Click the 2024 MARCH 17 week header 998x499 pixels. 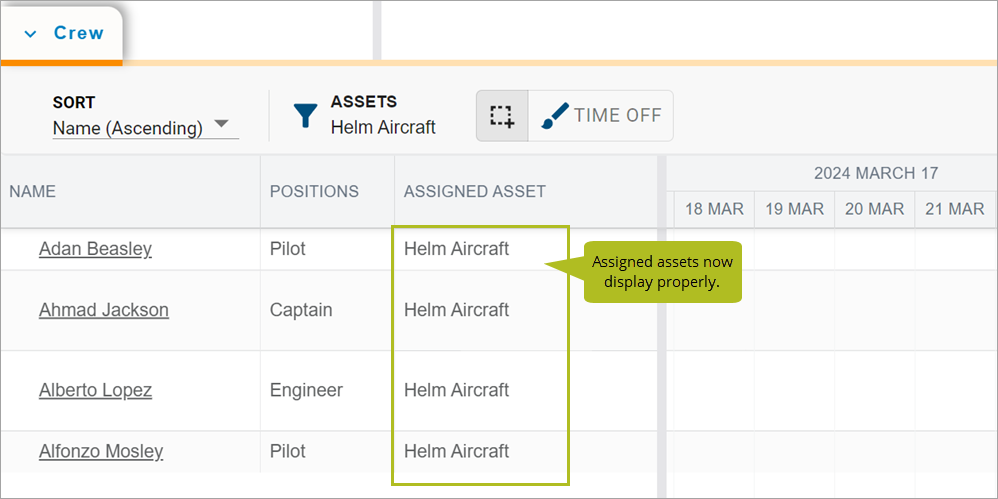(876, 173)
